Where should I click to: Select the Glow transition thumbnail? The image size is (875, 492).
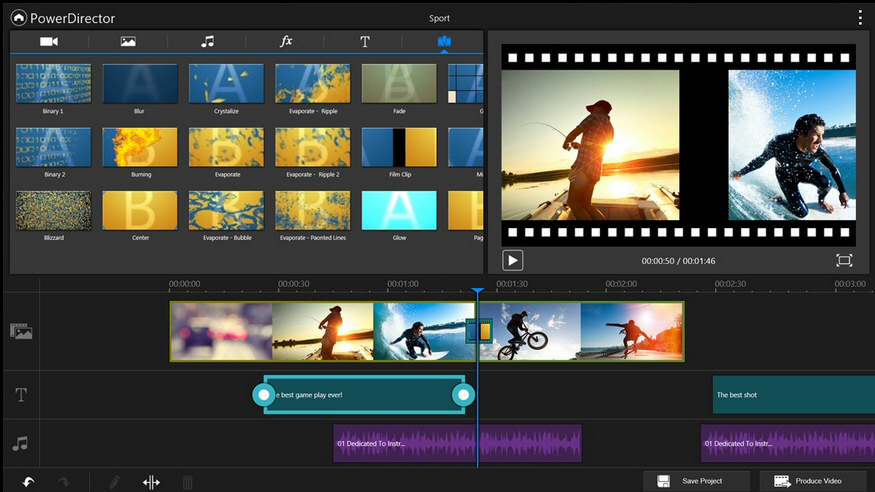[398, 210]
